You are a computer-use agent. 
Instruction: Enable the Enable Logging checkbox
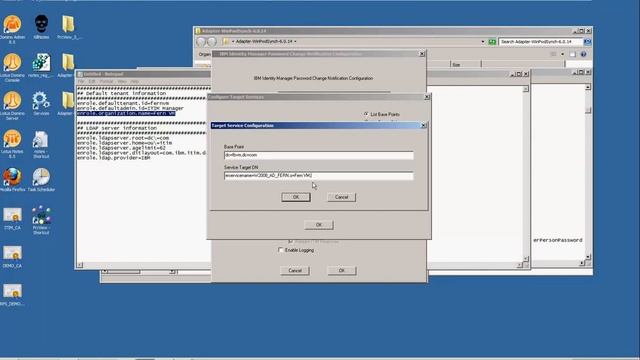(x=280, y=250)
